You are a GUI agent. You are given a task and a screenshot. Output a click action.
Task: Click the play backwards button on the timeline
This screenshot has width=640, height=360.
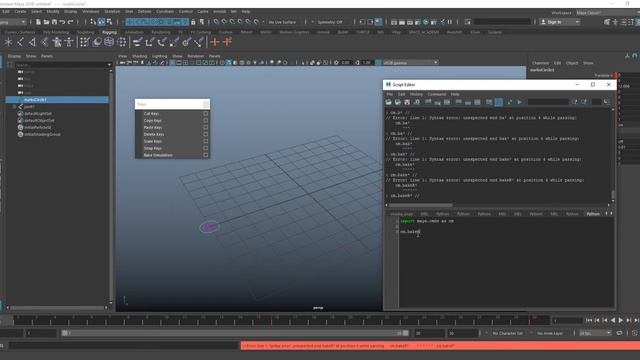coord(613,320)
